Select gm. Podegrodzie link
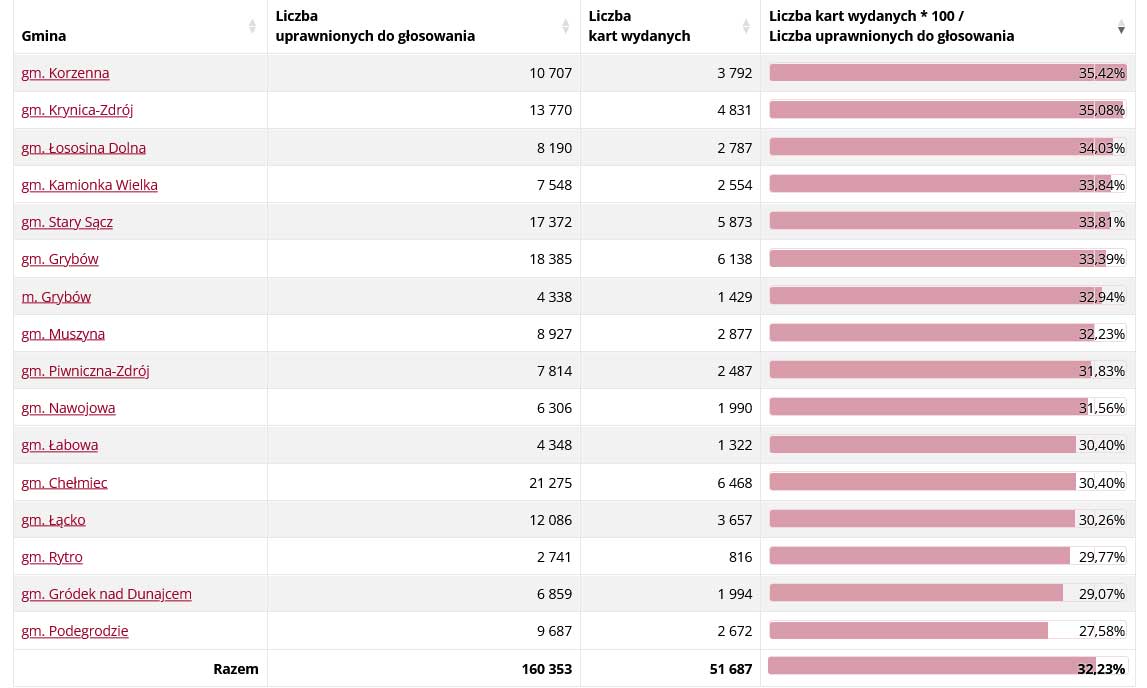This screenshot has height=688, width=1147. (x=75, y=631)
